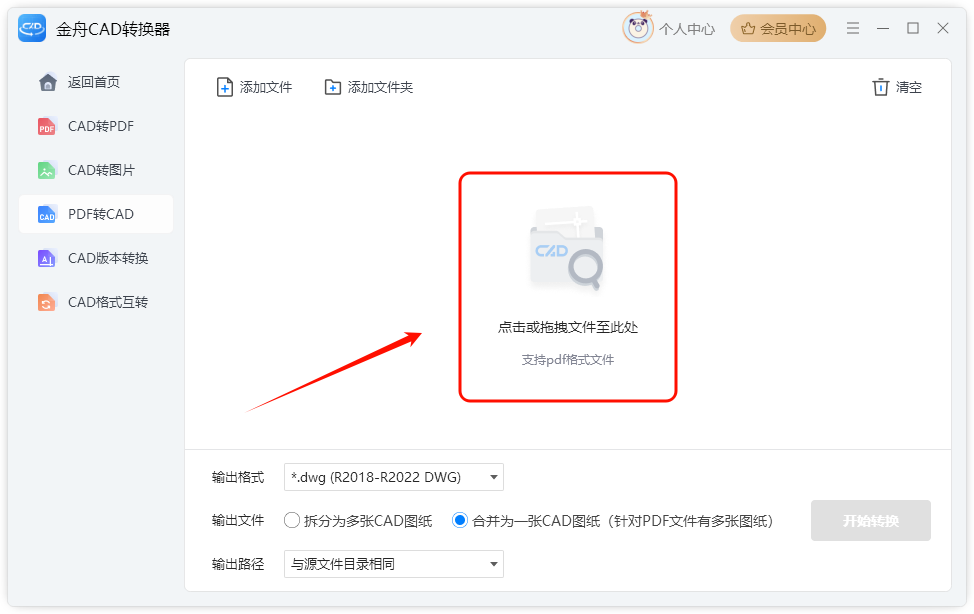This screenshot has height=614, width=974.
Task: Maximize the 金舟CAD转换器 window
Action: [913, 28]
